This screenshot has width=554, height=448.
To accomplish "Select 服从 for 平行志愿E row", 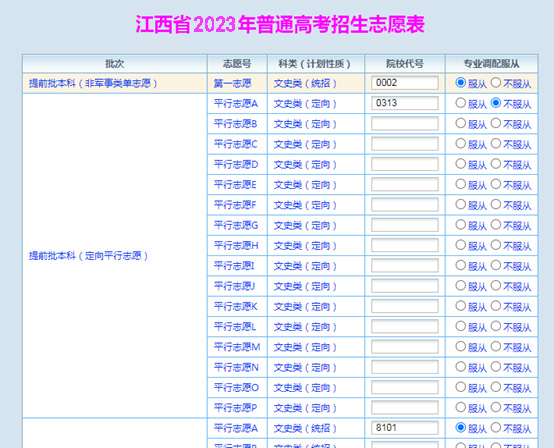I will pyautogui.click(x=460, y=184).
